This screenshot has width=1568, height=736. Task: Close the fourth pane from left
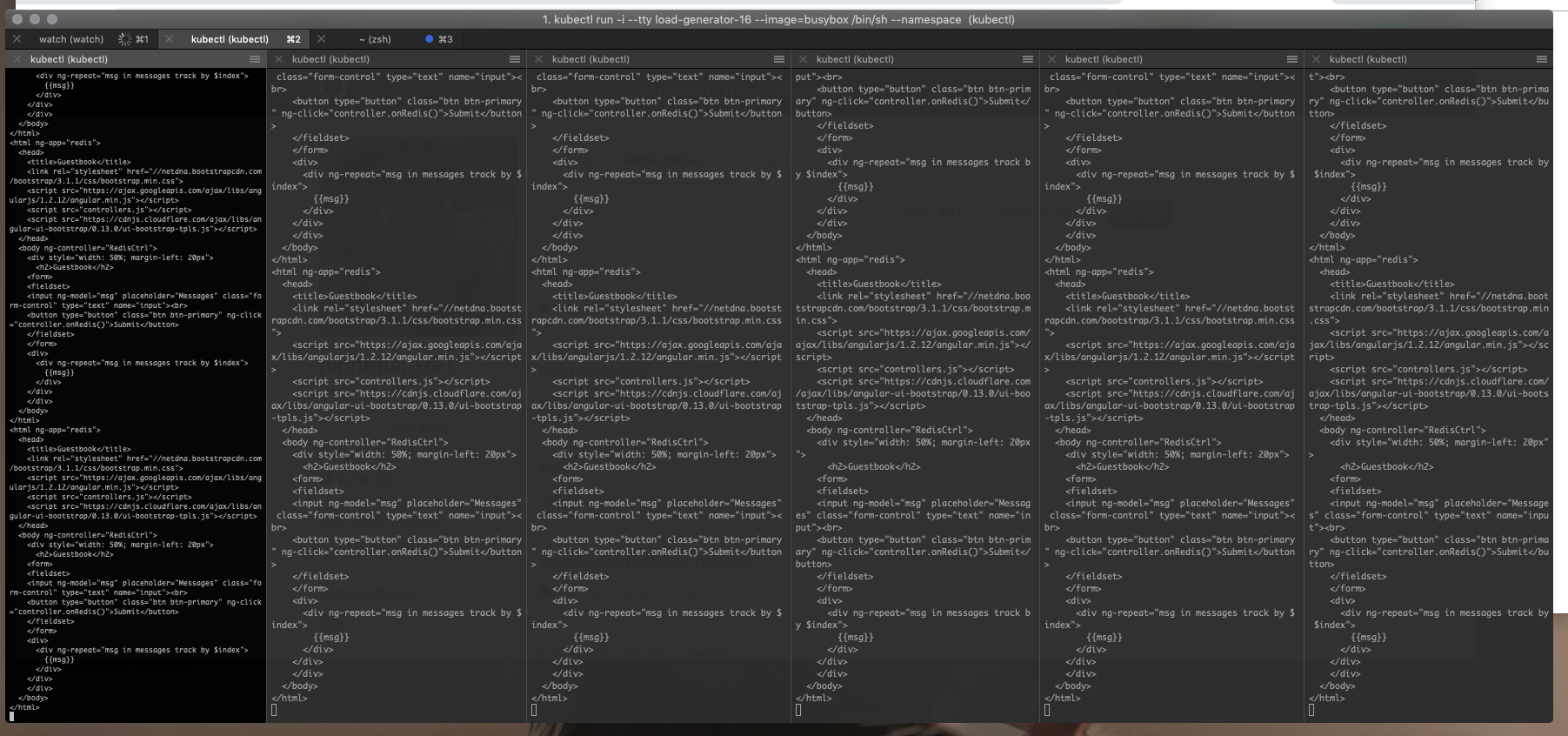pos(803,59)
